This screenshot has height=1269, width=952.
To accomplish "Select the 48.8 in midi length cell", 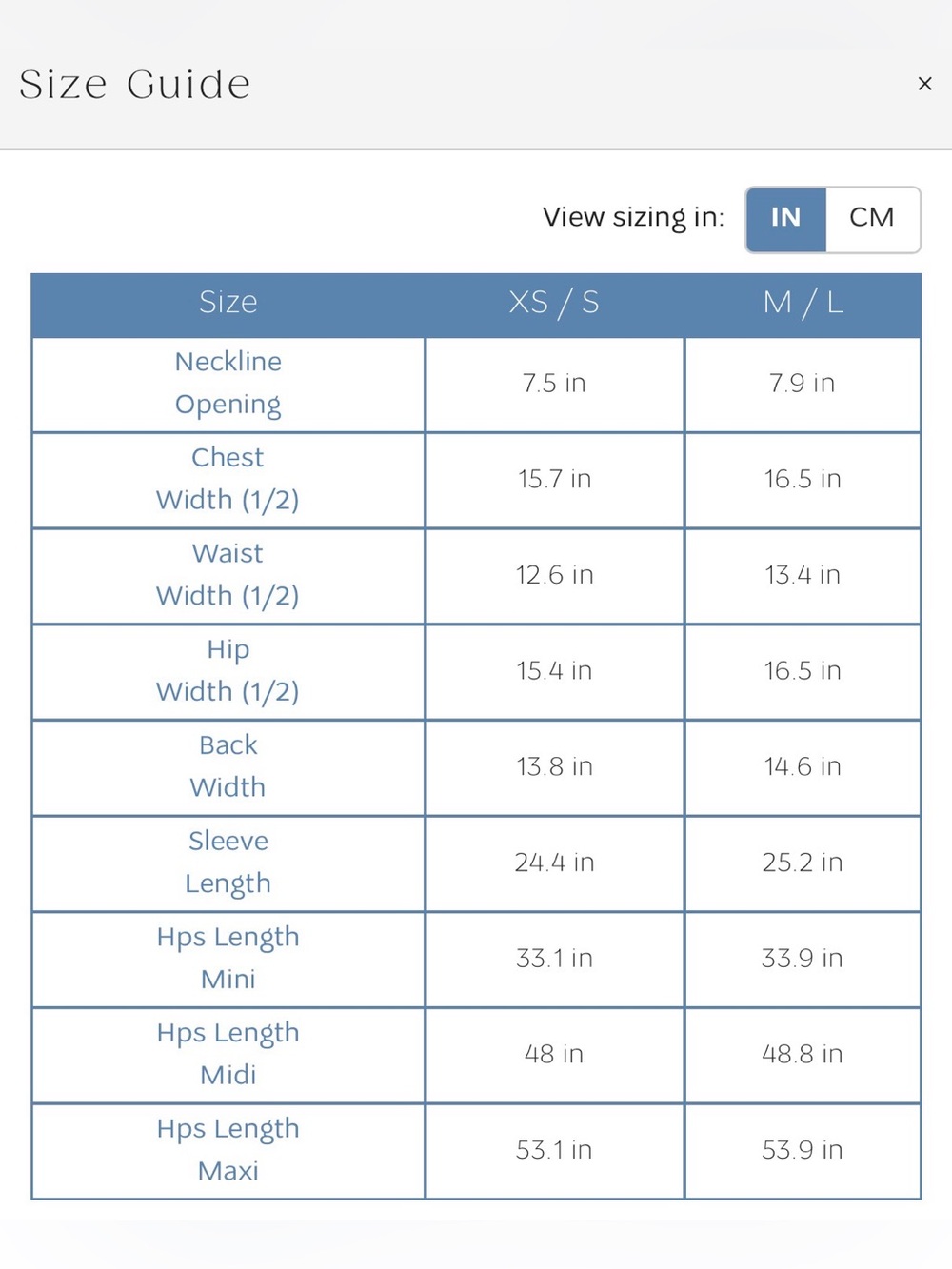I will click(803, 1055).
